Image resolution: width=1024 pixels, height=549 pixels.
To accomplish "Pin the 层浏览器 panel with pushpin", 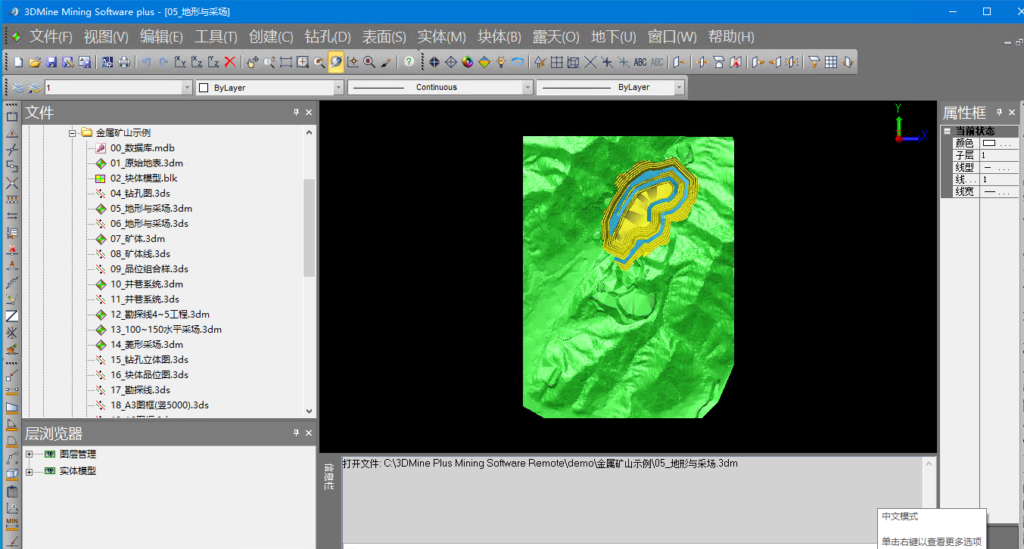I will click(x=296, y=433).
